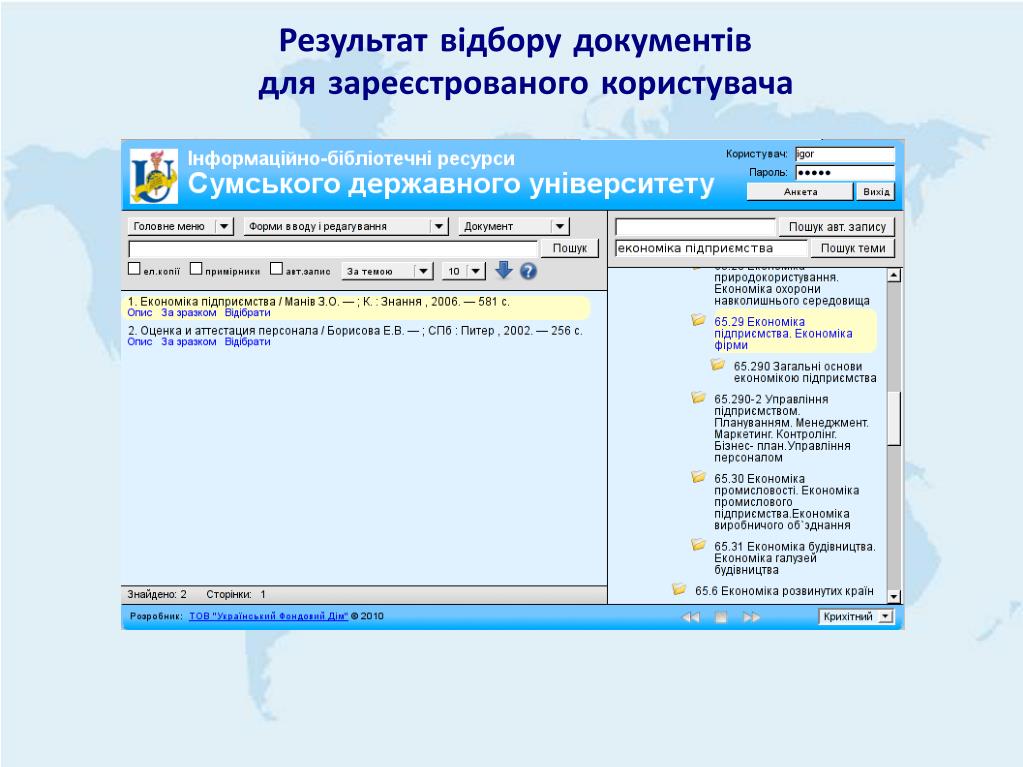Viewport: 1023px width, 767px height.
Task: Open the ТОВ Український Фондовий Дім developer link
Action: point(268,616)
